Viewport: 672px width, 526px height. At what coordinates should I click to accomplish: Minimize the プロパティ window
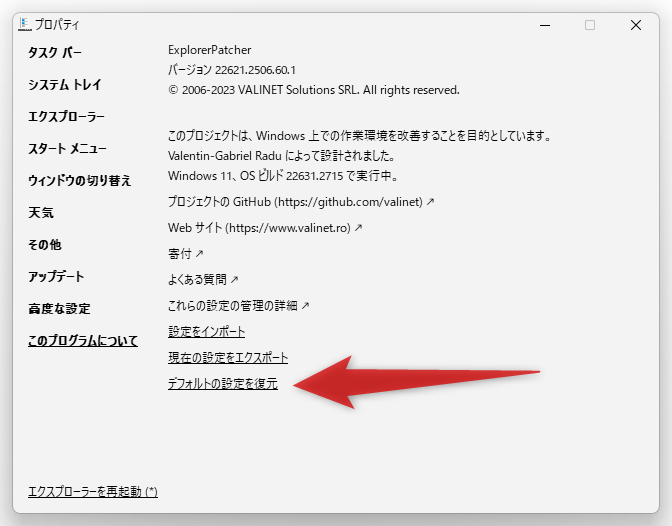(x=545, y=25)
